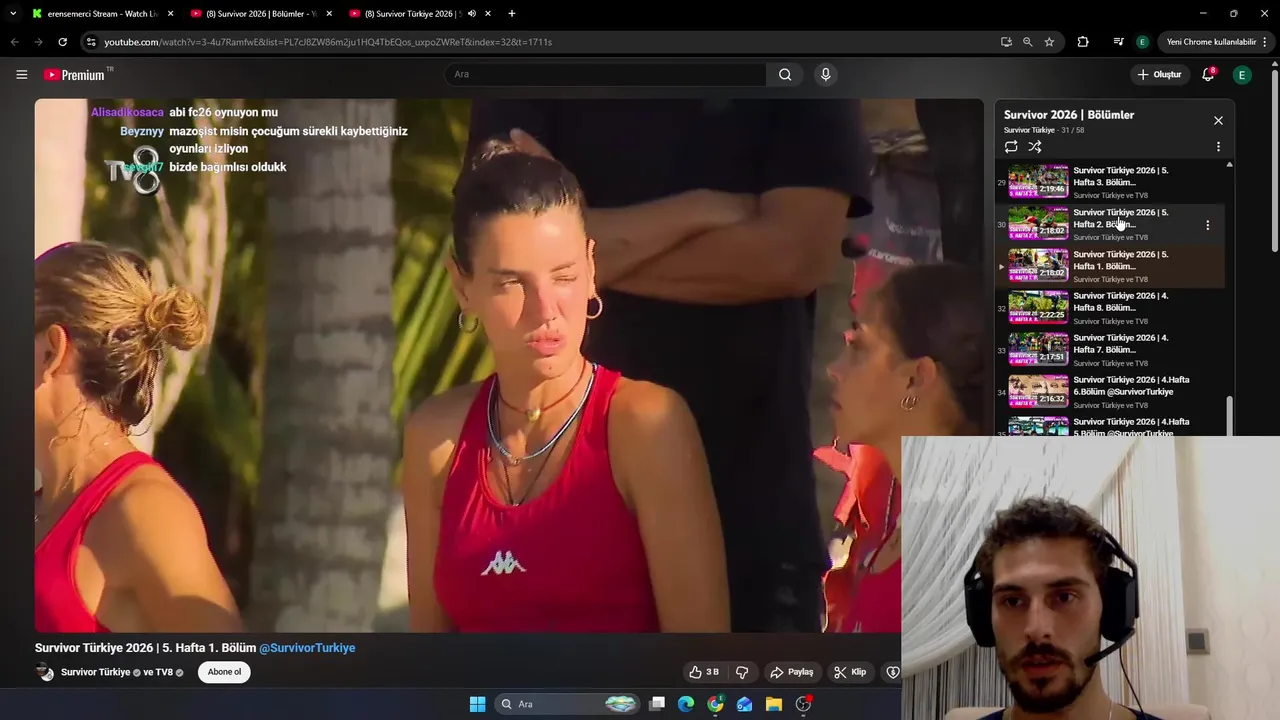Switch to erensemerci Stream tab
The width and height of the screenshot is (1280, 720).
(103, 14)
